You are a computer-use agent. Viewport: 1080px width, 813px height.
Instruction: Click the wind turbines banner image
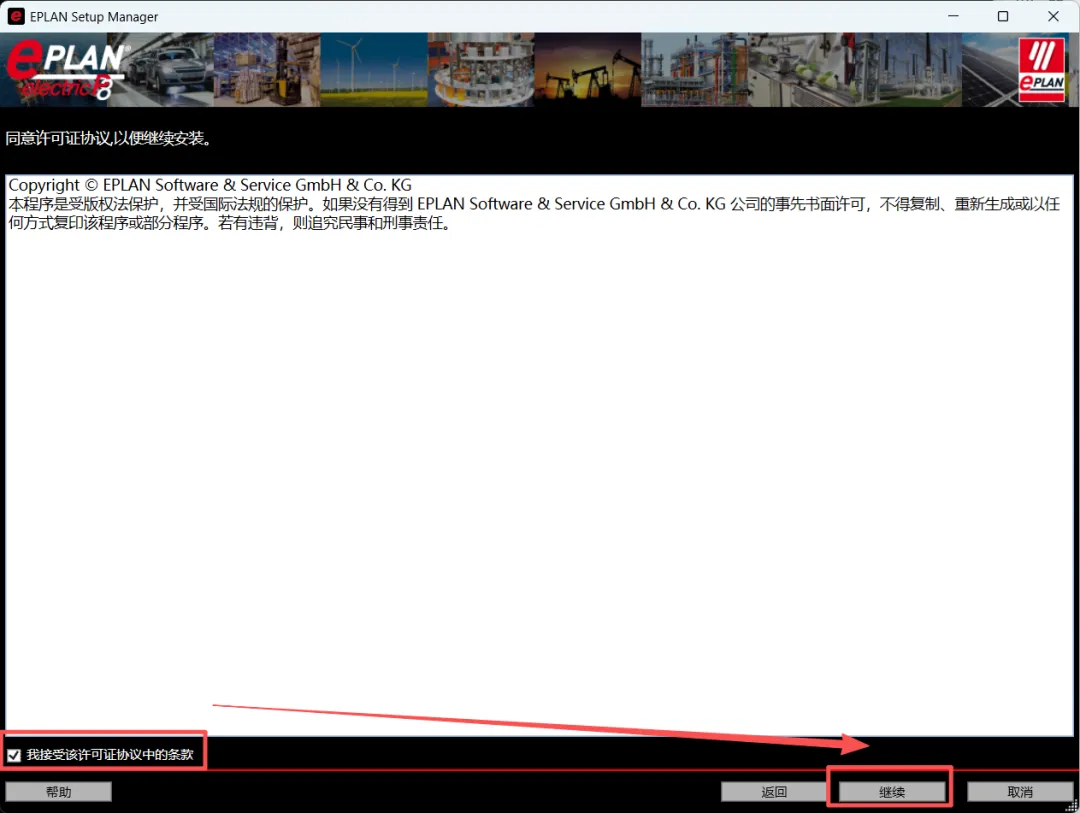point(374,70)
